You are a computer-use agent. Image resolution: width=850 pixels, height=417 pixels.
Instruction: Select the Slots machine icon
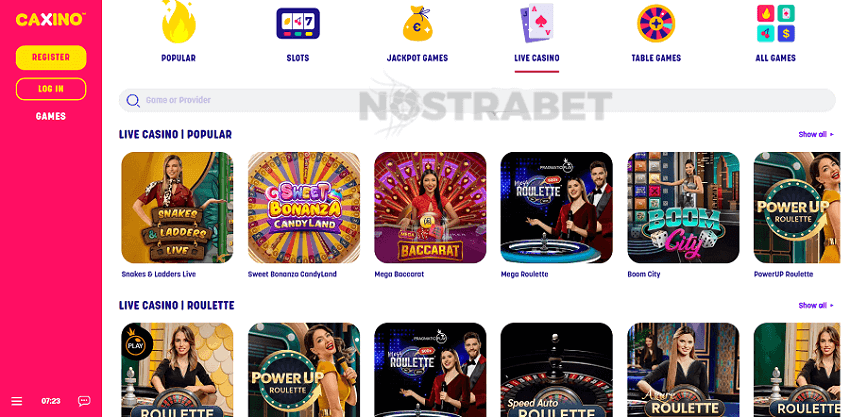[x=298, y=23]
